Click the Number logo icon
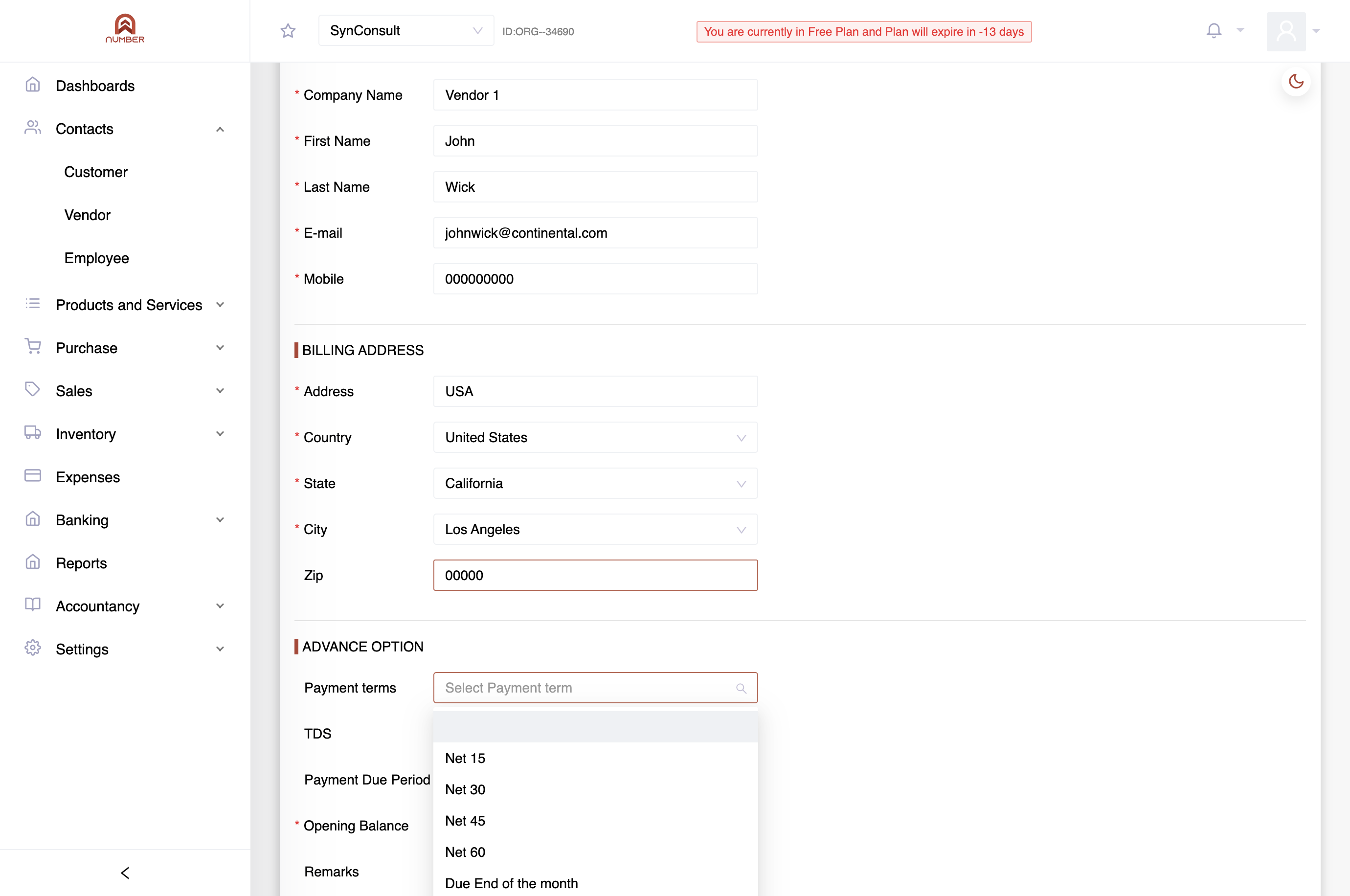The width and height of the screenshot is (1350, 896). 125,28
